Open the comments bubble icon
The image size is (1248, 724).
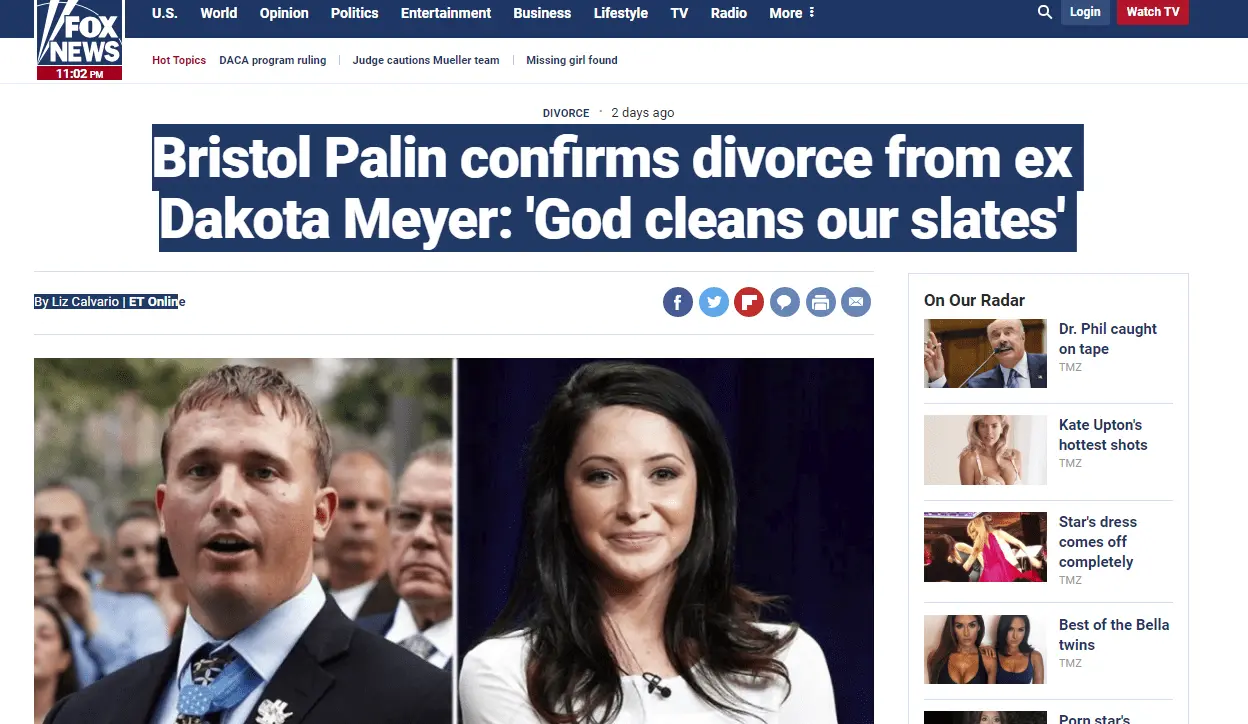point(785,302)
